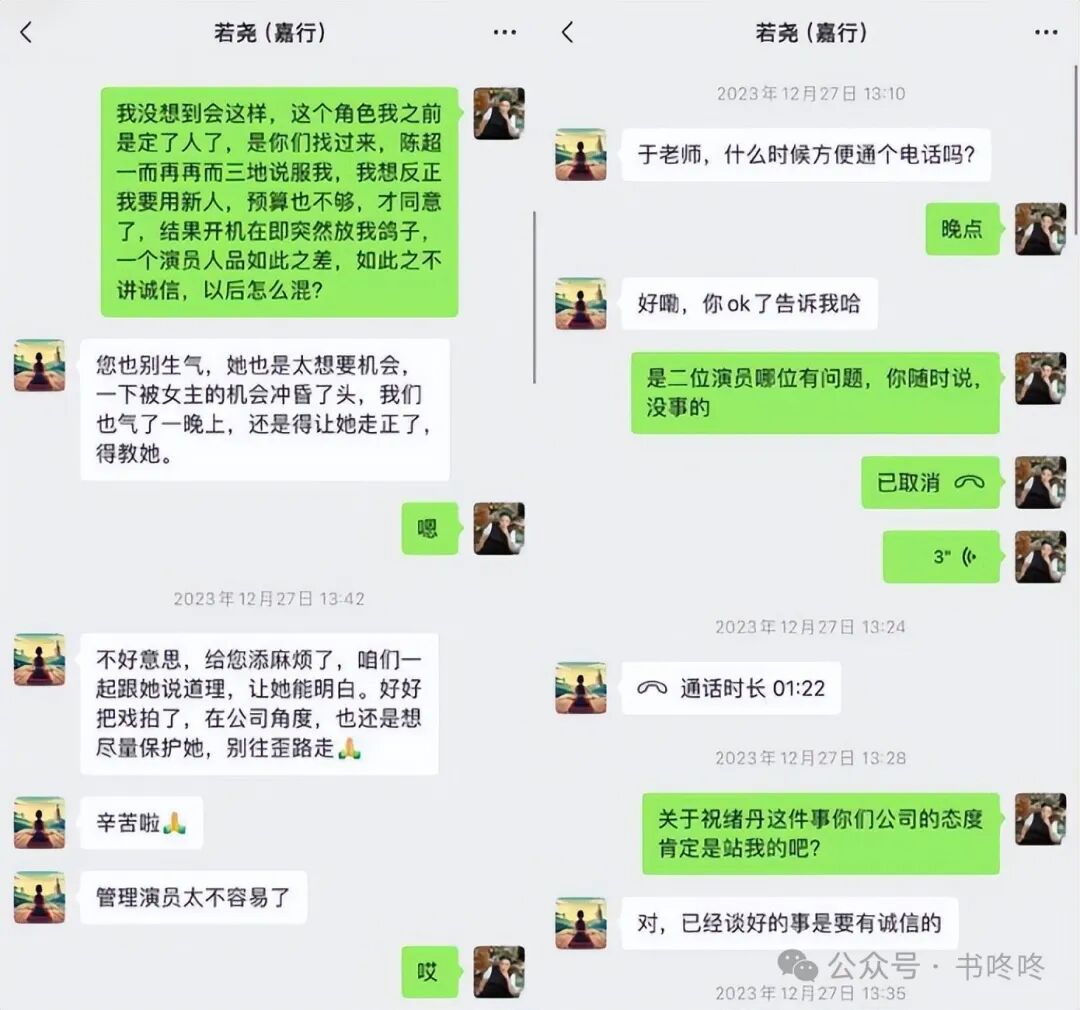
Task: Go back using left chat's back arrow
Action: pyautogui.click(x=26, y=32)
